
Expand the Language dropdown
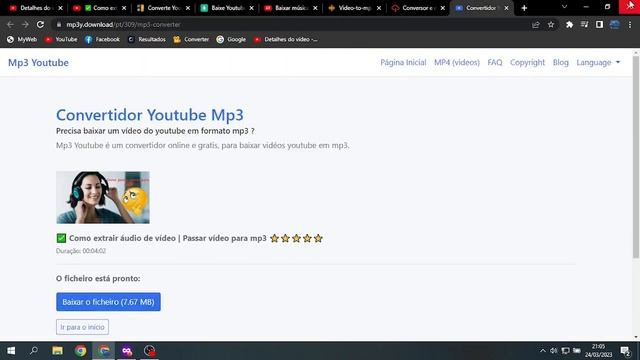598,62
